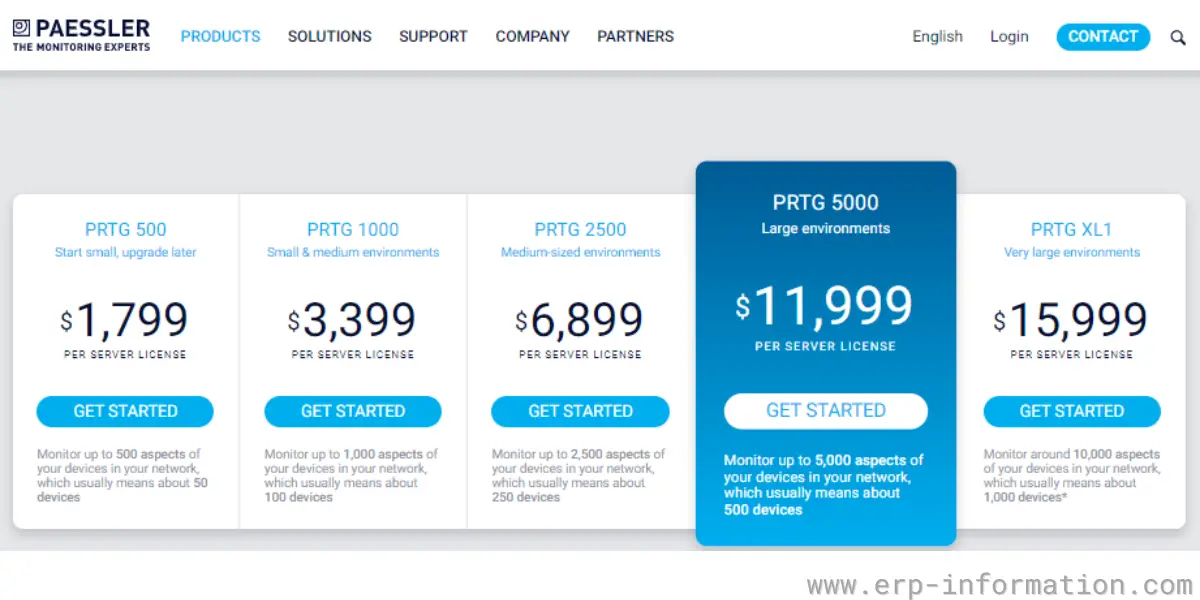The image size is (1200, 600).
Task: Click the search magnifier icon
Action: (x=1178, y=37)
